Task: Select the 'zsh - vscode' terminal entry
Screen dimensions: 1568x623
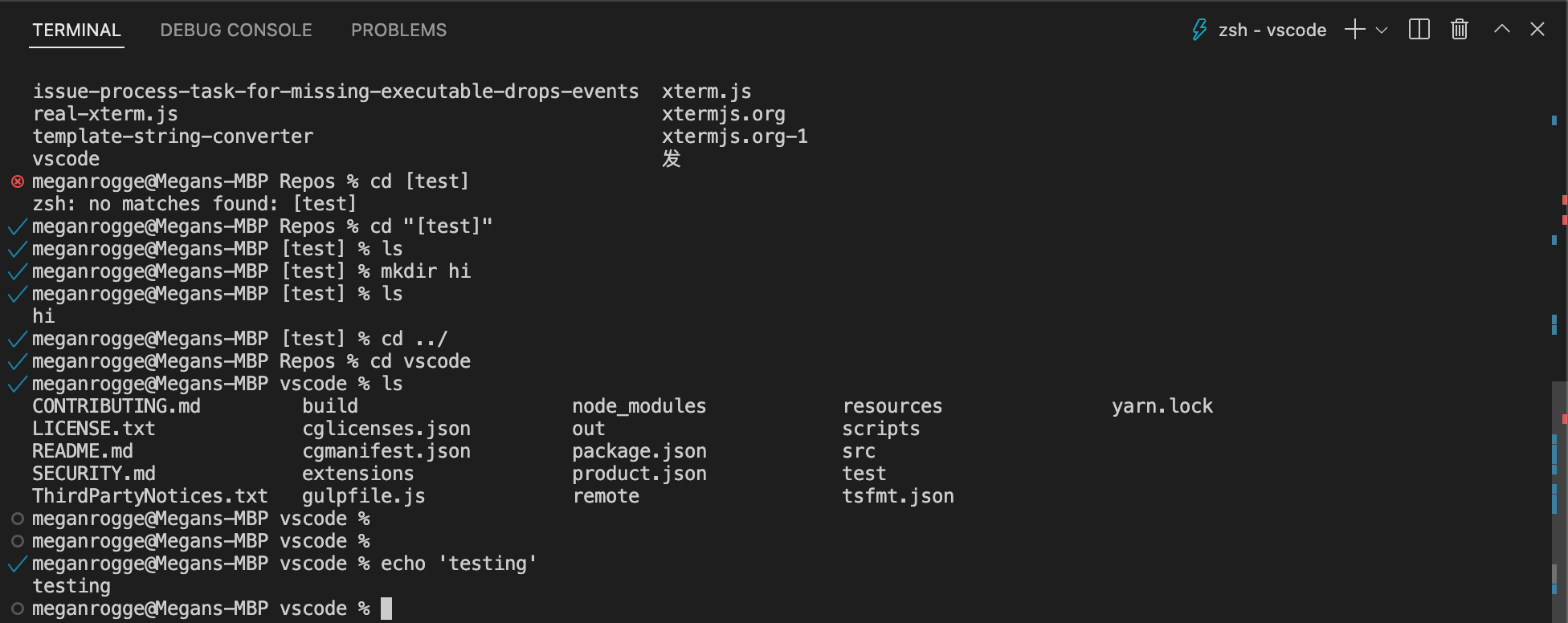Action: pos(1272,30)
